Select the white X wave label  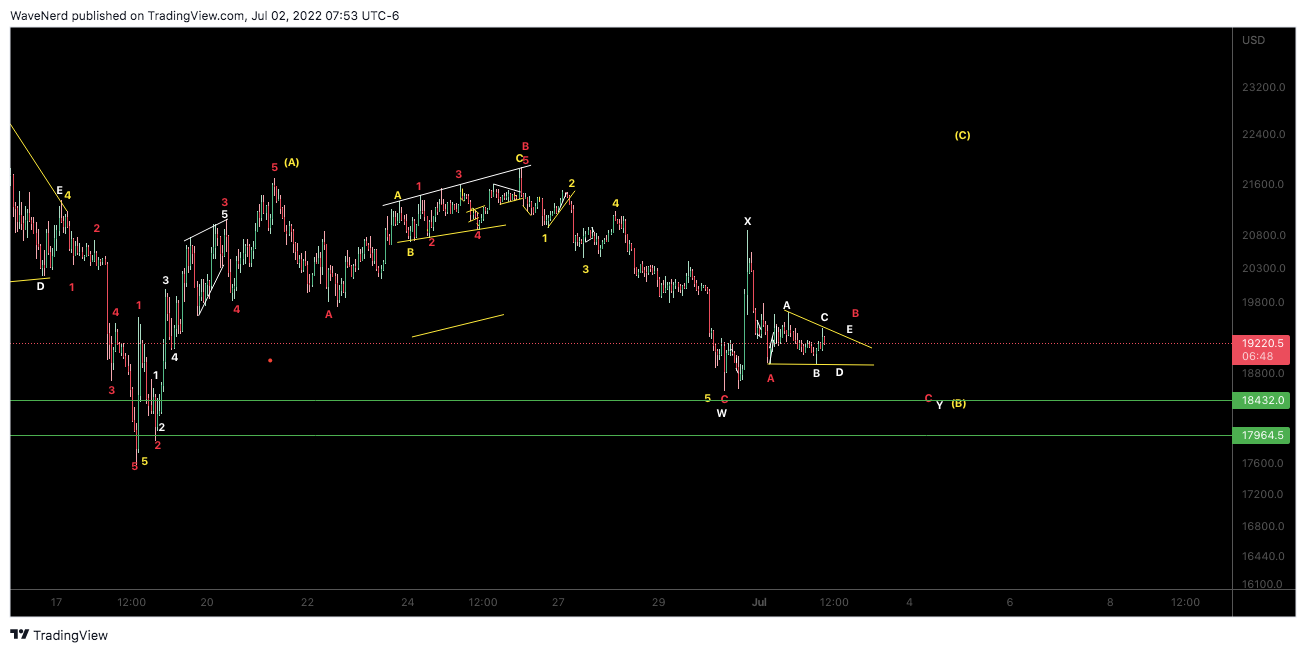(x=747, y=221)
